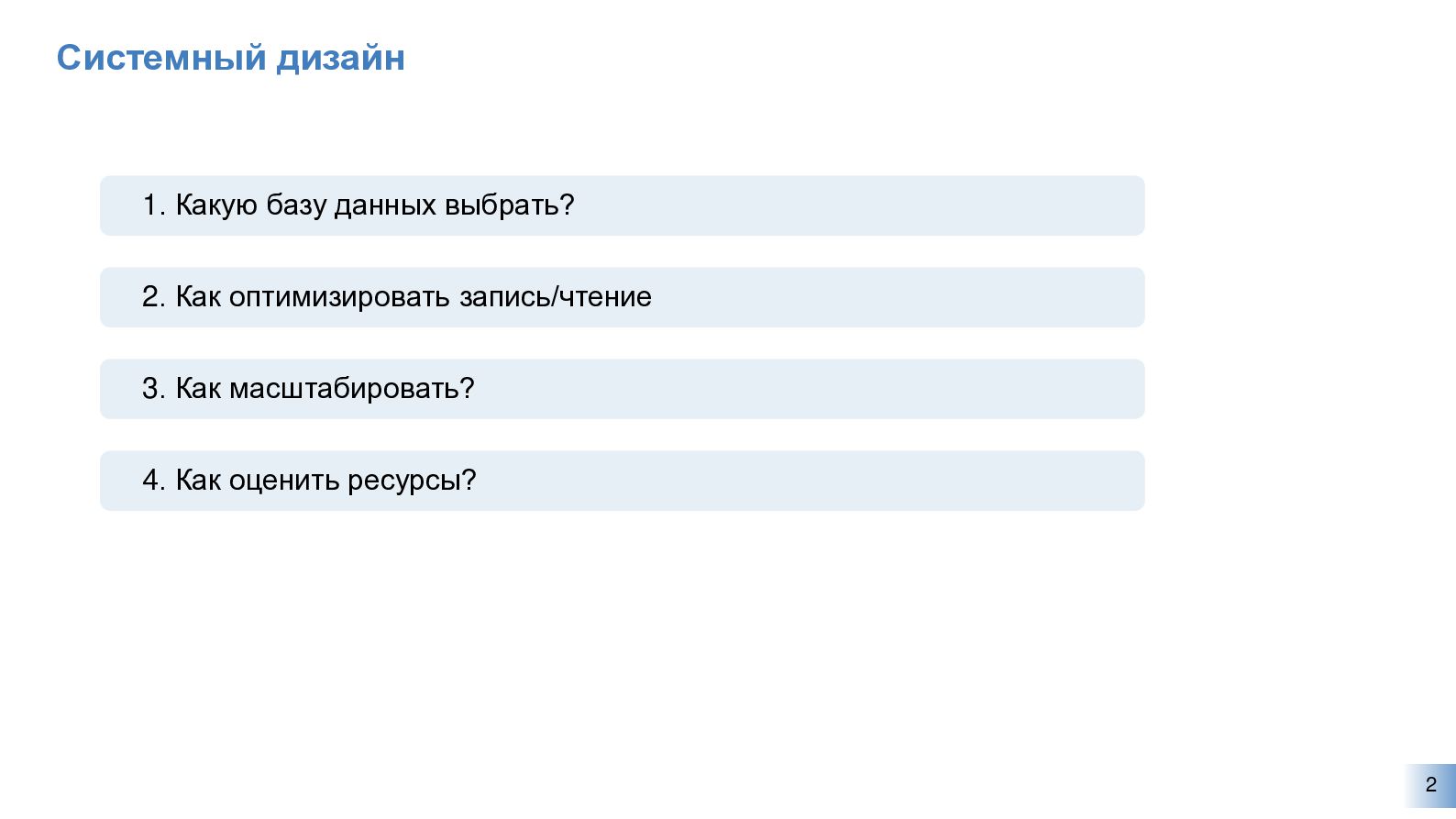Click the word 'Системный' in the title
Image resolution: width=1456 pixels, height=819 pixels.
point(161,58)
